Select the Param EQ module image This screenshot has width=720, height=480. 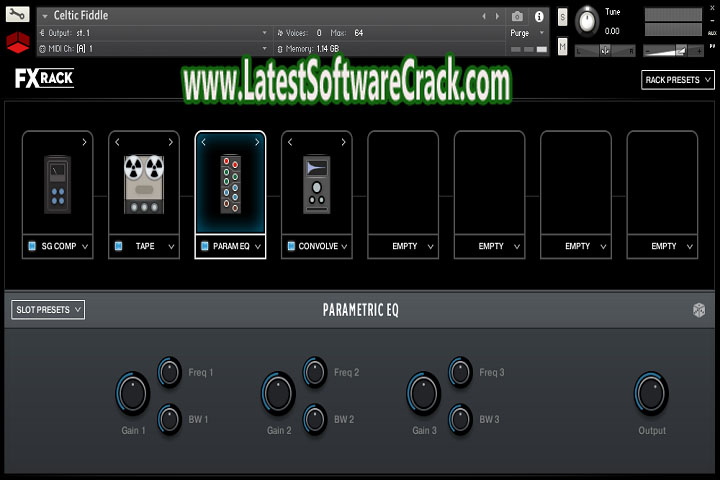[231, 184]
